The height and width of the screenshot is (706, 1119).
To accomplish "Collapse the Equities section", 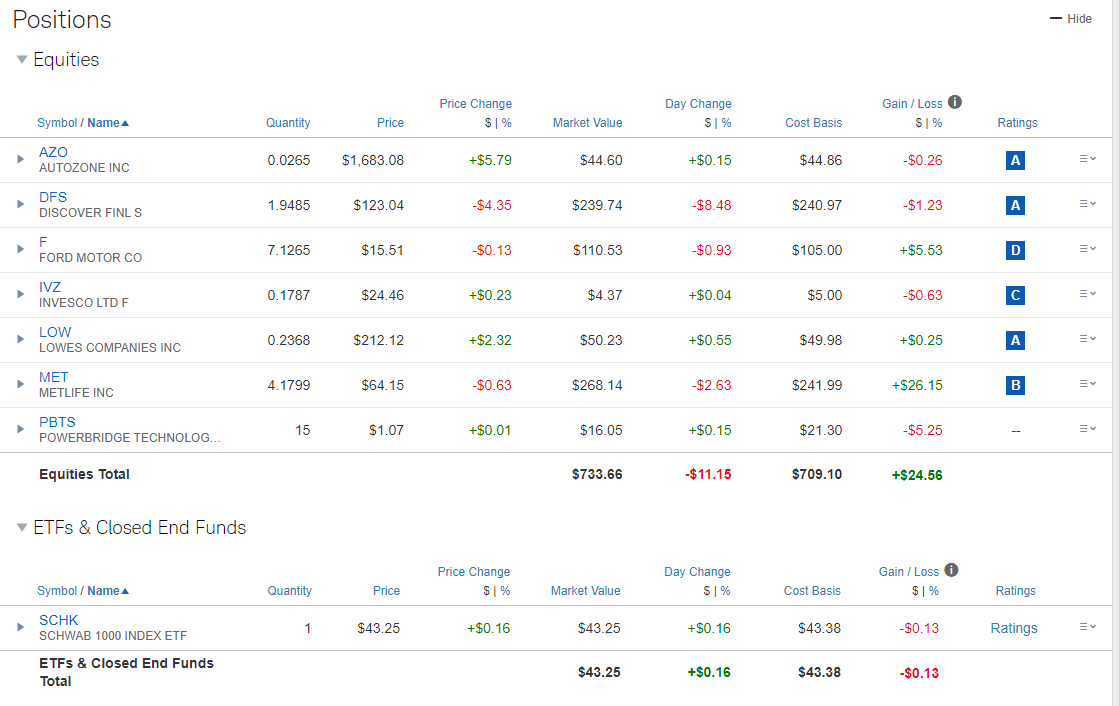I will pyautogui.click(x=22, y=59).
